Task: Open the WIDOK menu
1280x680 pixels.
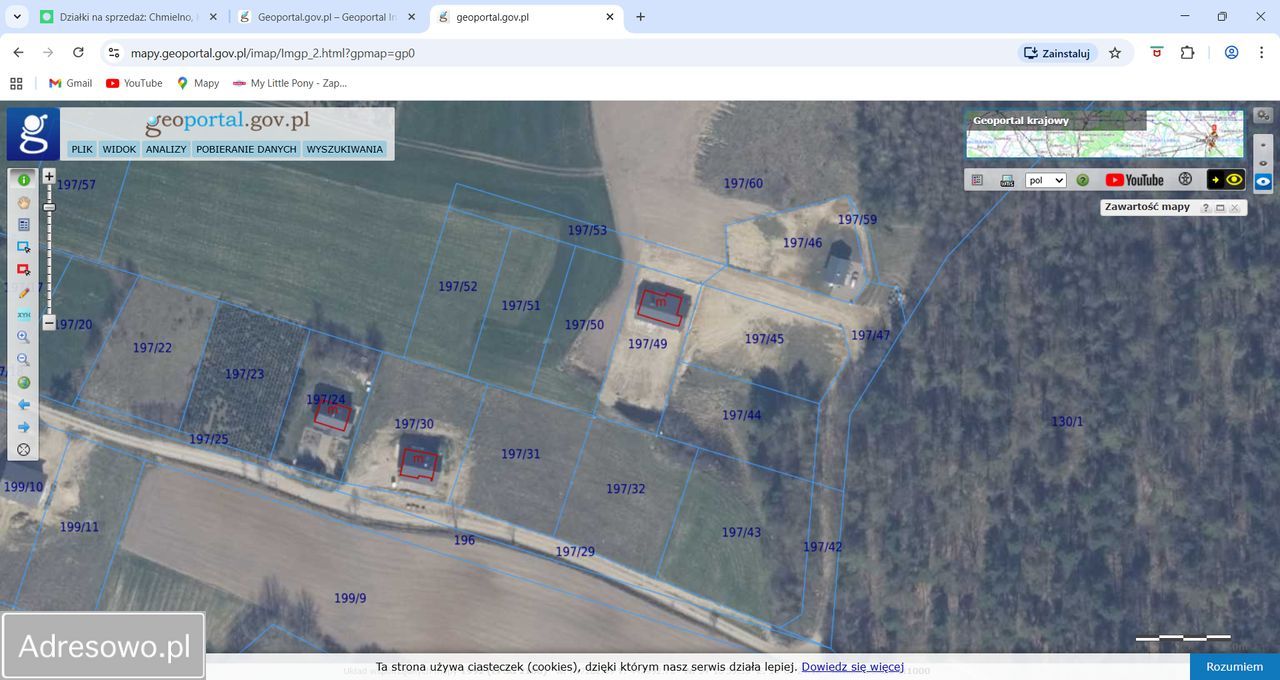Action: pos(119,149)
